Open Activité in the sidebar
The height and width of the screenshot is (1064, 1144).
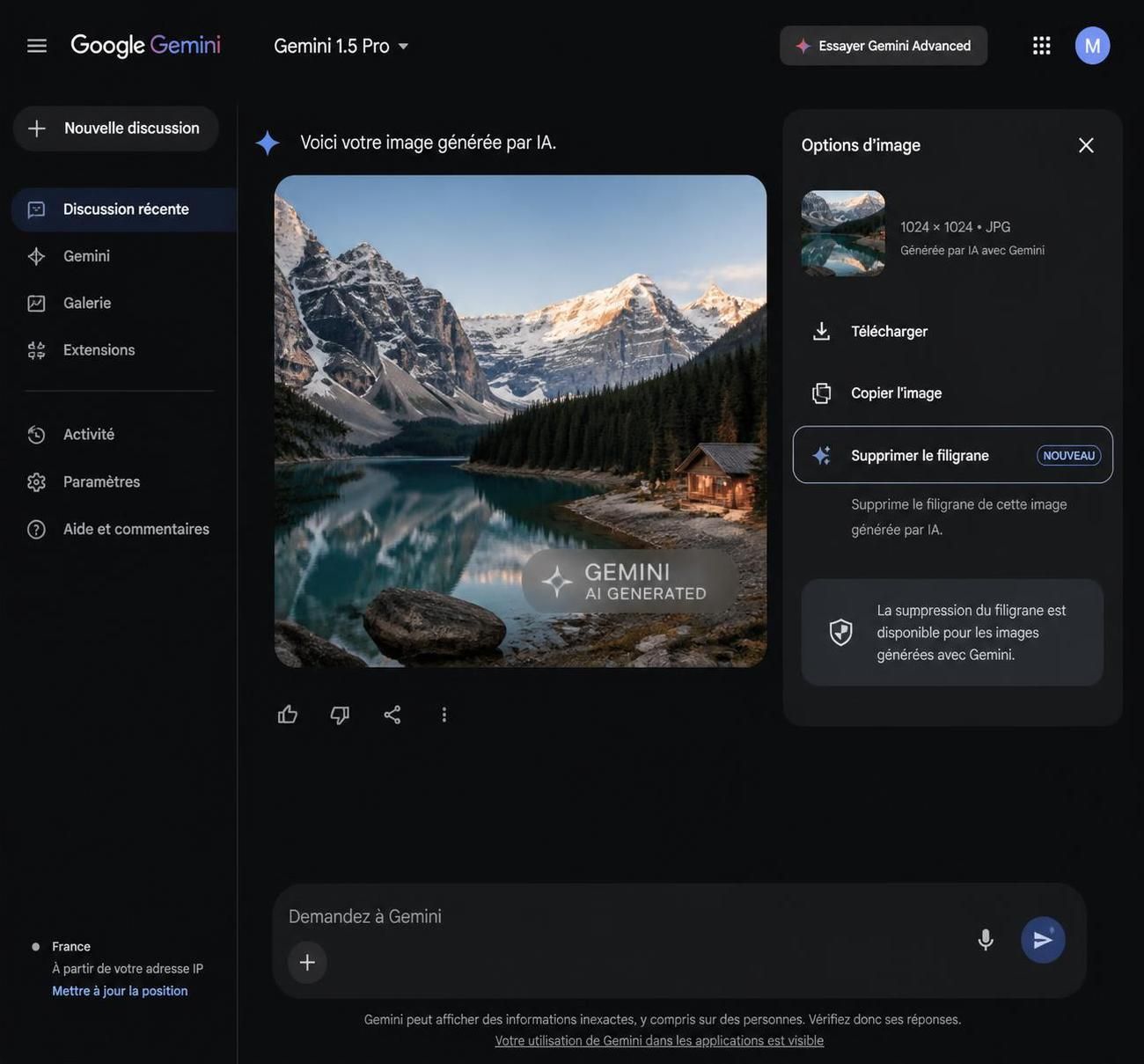click(x=89, y=435)
